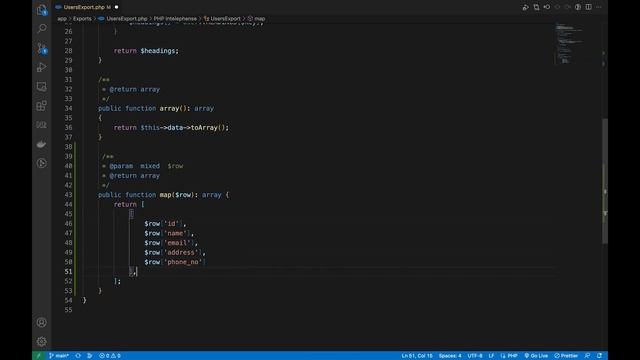Screen dimensions: 640x360
Task: Open the Docker whale icon view
Action: [x=42, y=144]
